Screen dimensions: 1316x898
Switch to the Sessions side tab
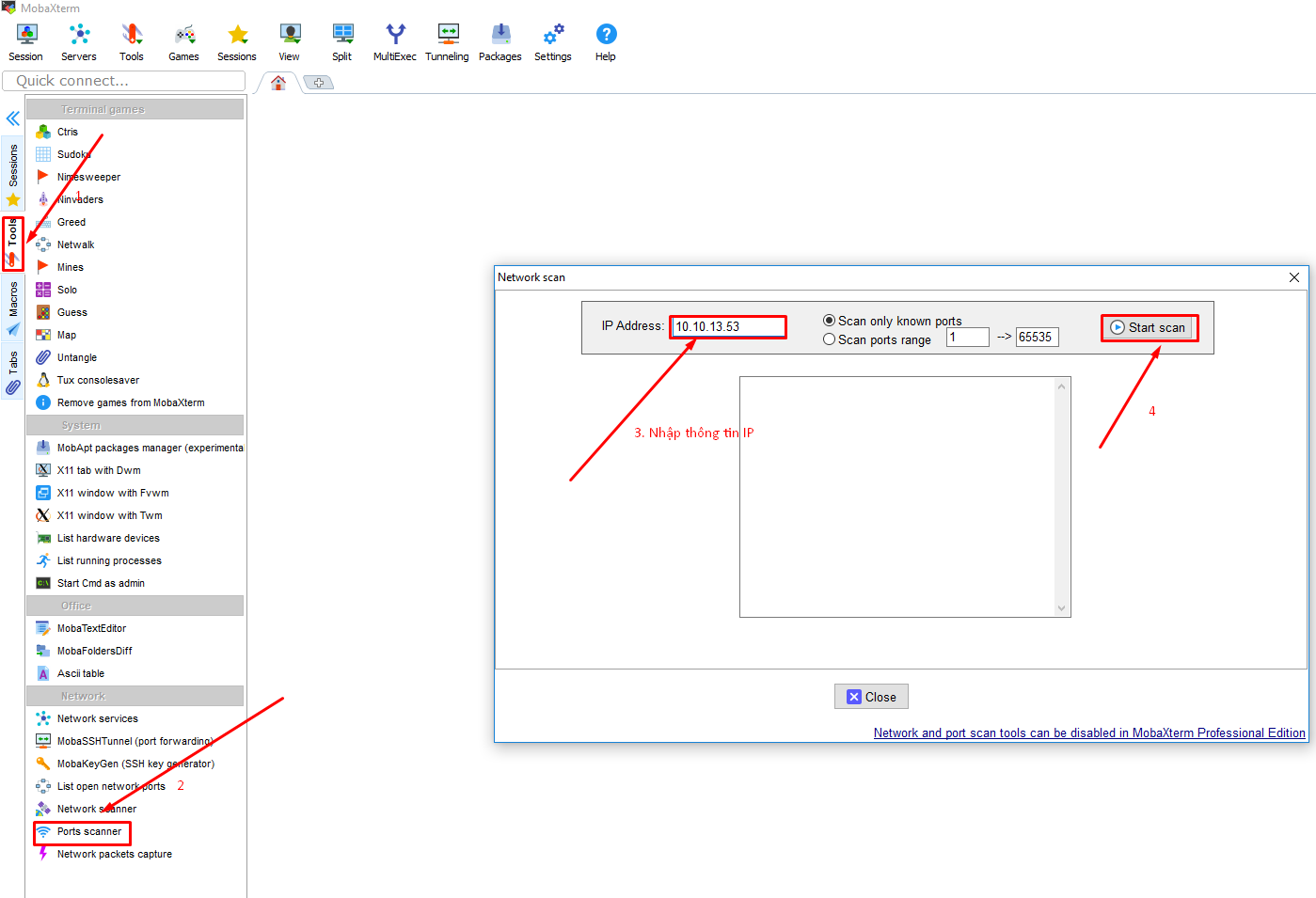13,175
